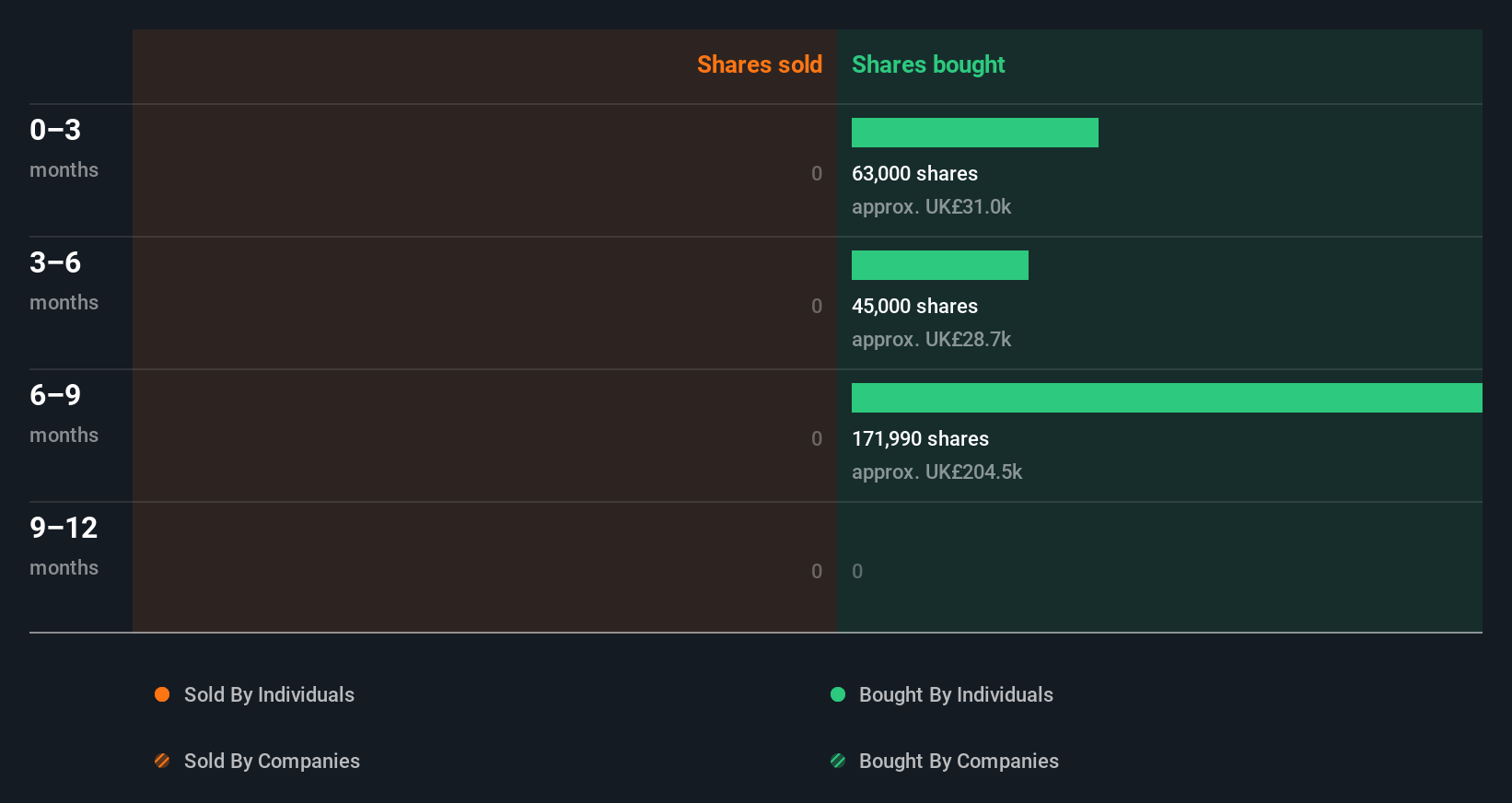The width and height of the screenshot is (1512, 803).
Task: Click the 171,990 shares value
Action: pyautogui.click(x=920, y=438)
